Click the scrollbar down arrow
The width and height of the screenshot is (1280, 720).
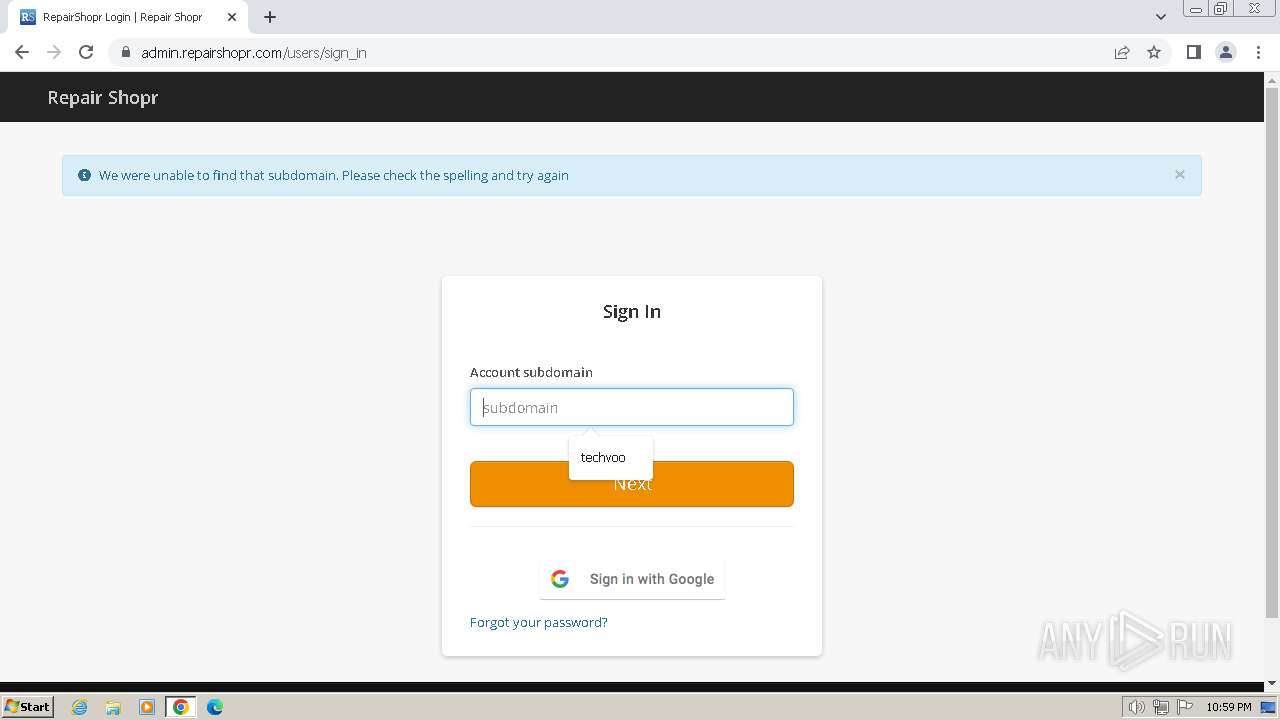click(1272, 683)
